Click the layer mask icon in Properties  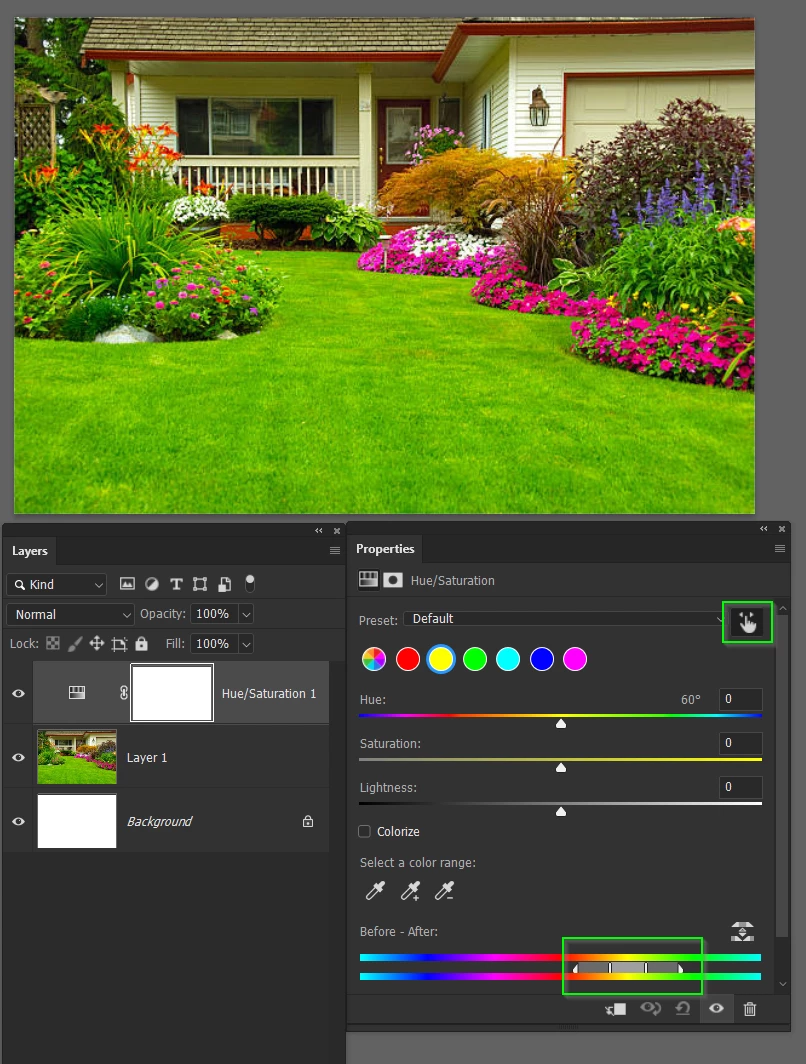pyautogui.click(x=393, y=580)
